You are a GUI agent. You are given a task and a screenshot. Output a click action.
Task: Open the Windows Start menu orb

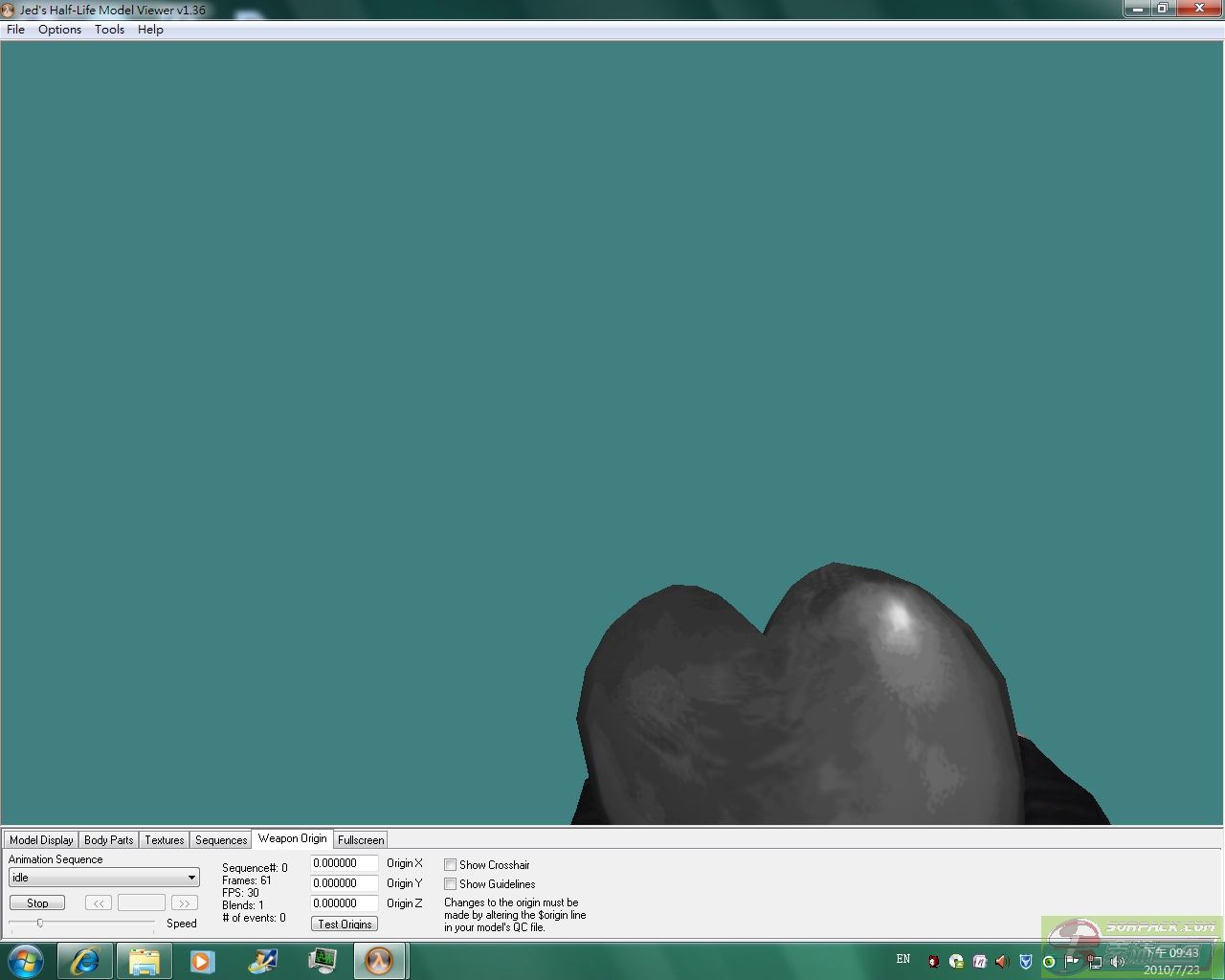click(26, 961)
